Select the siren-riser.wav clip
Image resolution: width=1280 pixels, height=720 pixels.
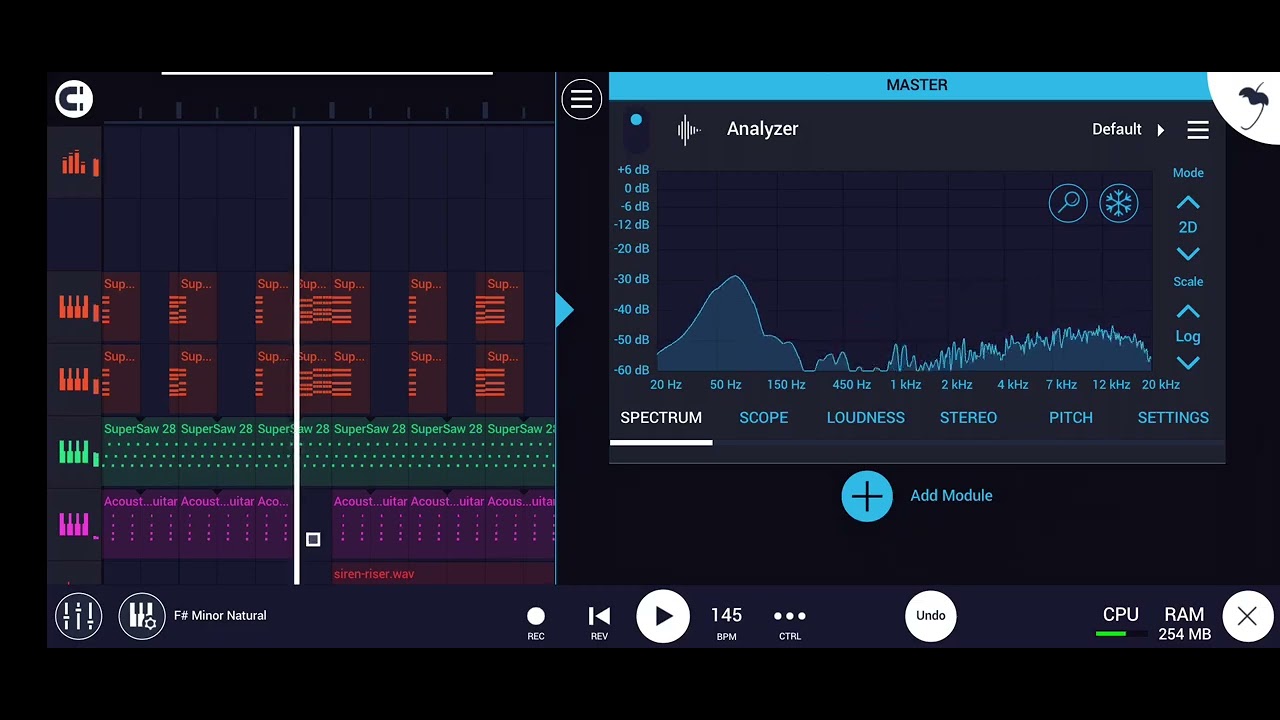[444, 574]
